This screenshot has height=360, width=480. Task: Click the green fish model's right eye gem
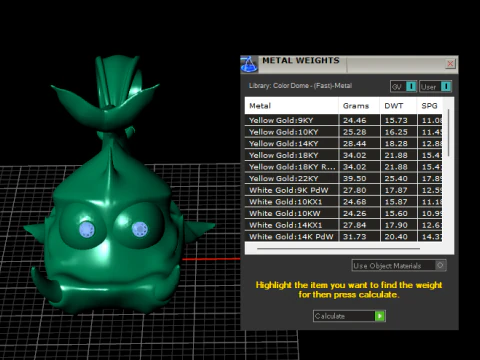pyautogui.click(x=140, y=229)
